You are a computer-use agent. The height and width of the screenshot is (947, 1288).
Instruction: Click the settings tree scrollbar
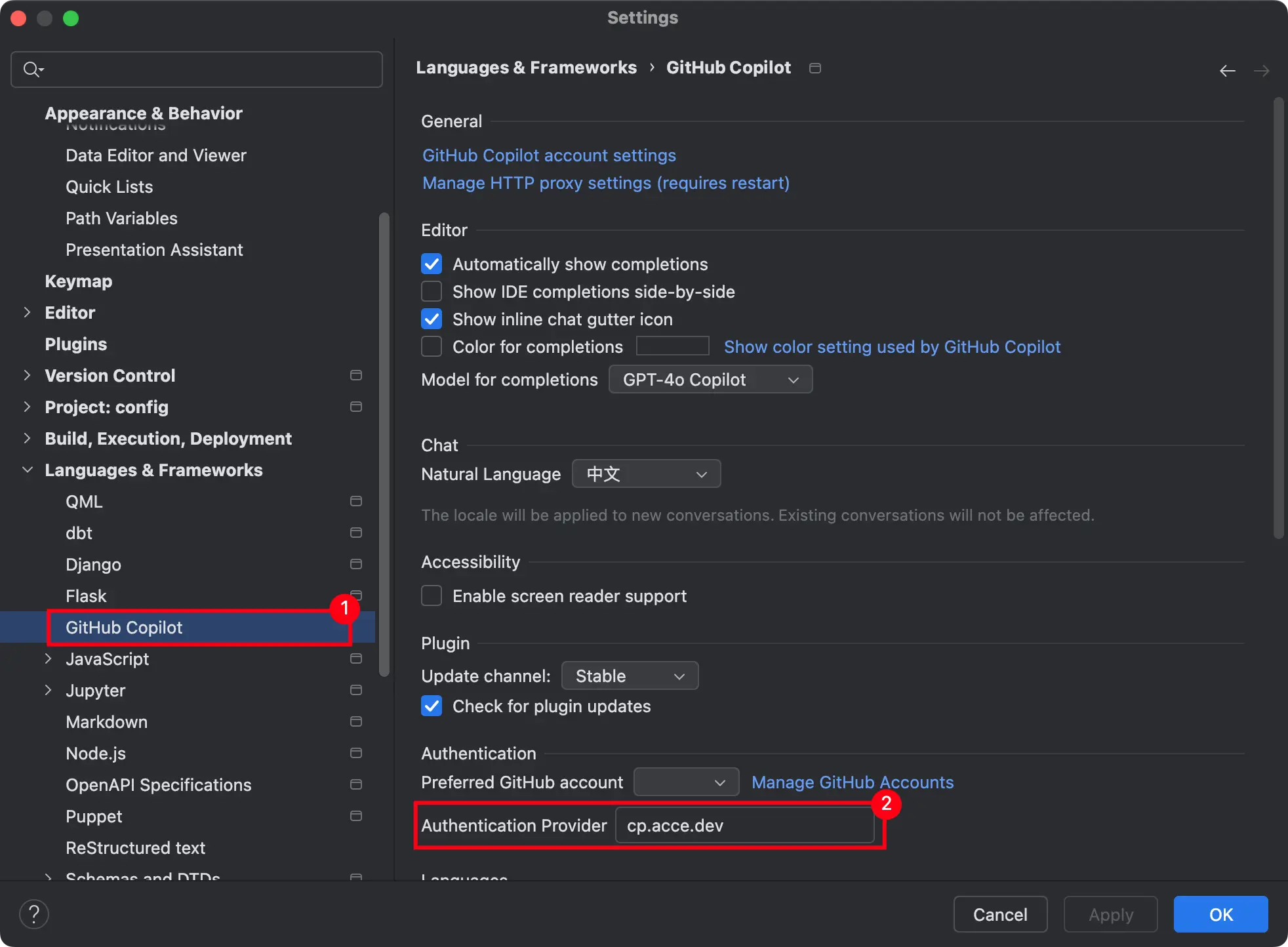(x=384, y=445)
